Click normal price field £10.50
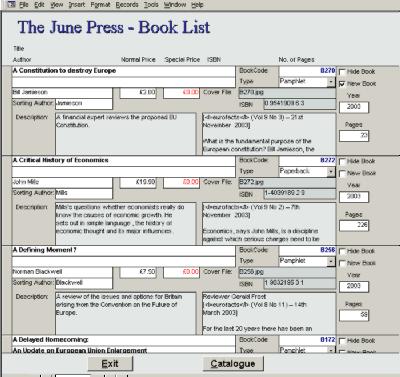Screen dimensions: 400x377 138,182
